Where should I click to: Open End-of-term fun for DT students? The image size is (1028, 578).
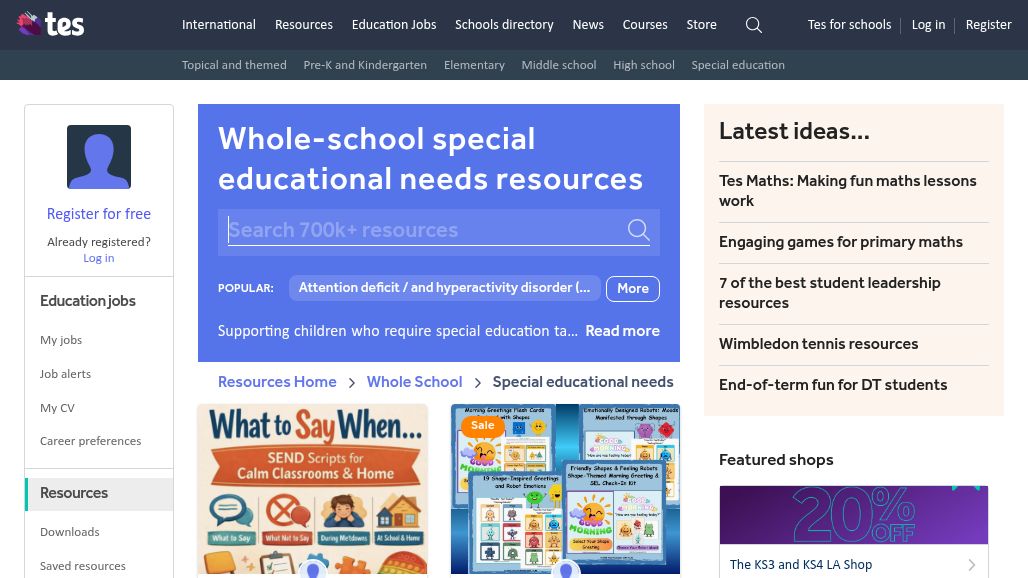click(833, 385)
